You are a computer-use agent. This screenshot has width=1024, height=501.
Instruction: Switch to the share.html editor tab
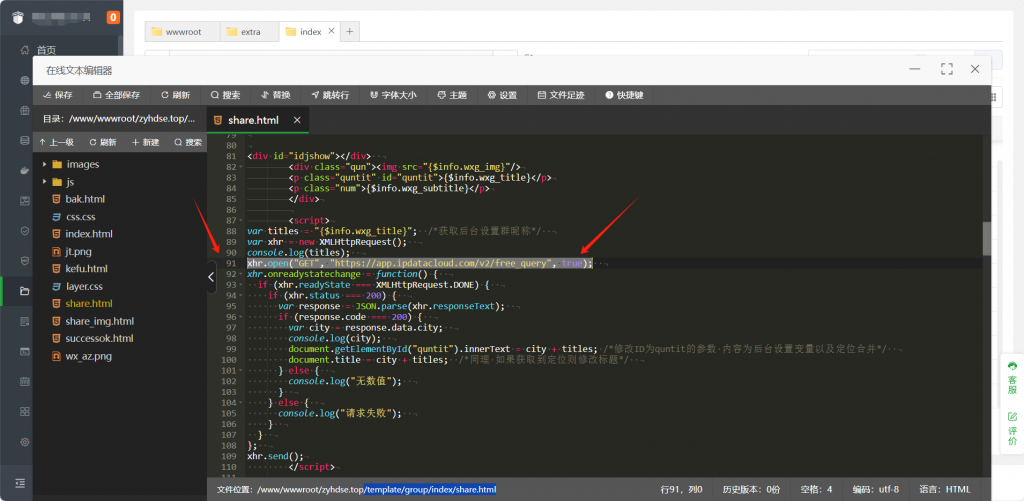252,120
